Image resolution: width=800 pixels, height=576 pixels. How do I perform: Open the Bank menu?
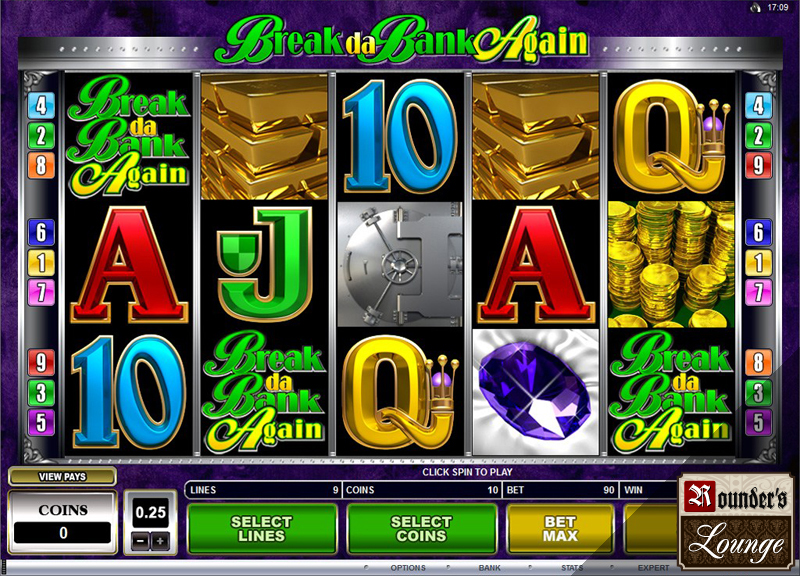(489, 567)
